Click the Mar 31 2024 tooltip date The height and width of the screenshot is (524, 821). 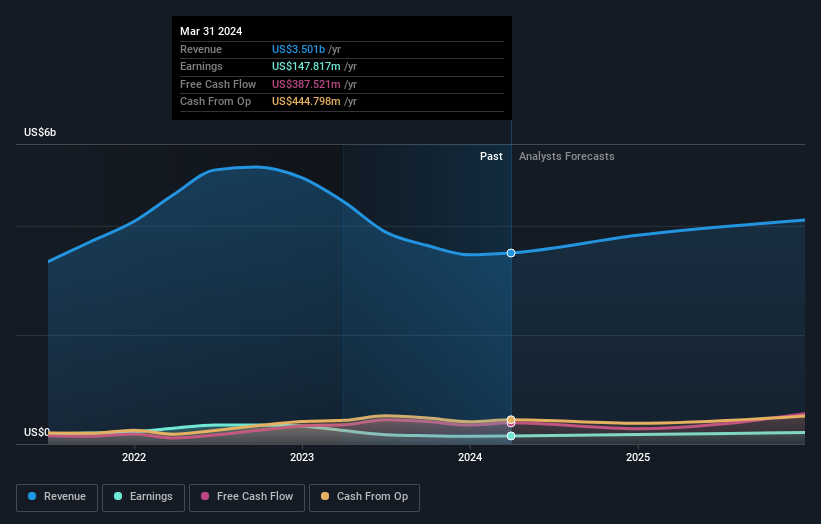[211, 31]
